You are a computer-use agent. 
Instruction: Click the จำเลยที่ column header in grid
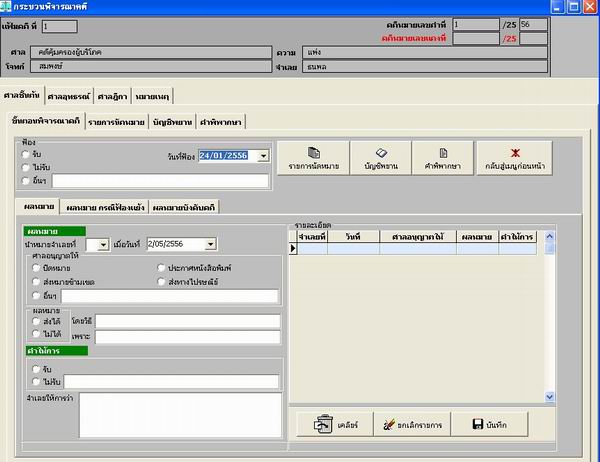(312, 237)
